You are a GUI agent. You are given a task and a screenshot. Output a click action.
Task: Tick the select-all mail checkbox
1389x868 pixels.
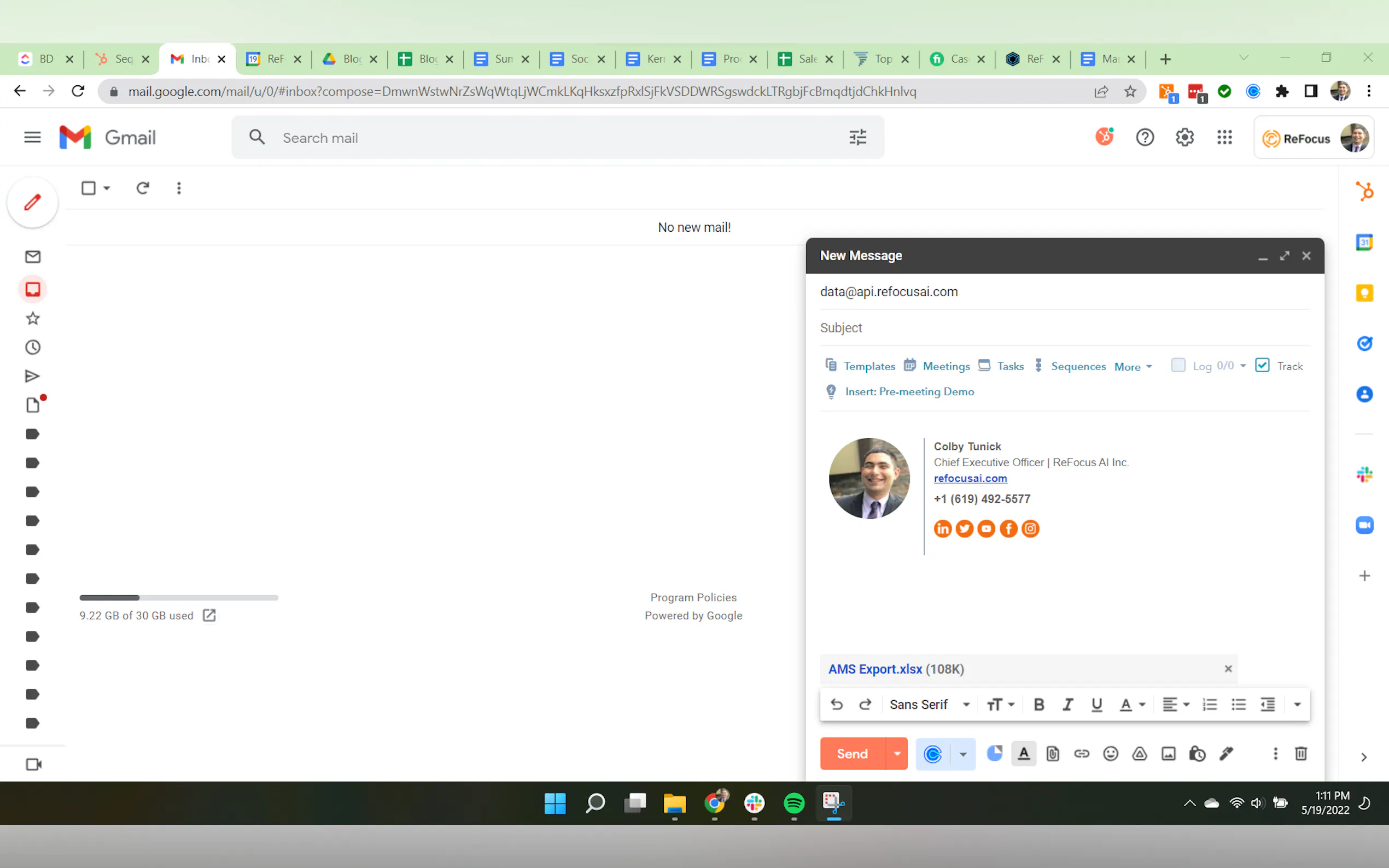tap(89, 188)
